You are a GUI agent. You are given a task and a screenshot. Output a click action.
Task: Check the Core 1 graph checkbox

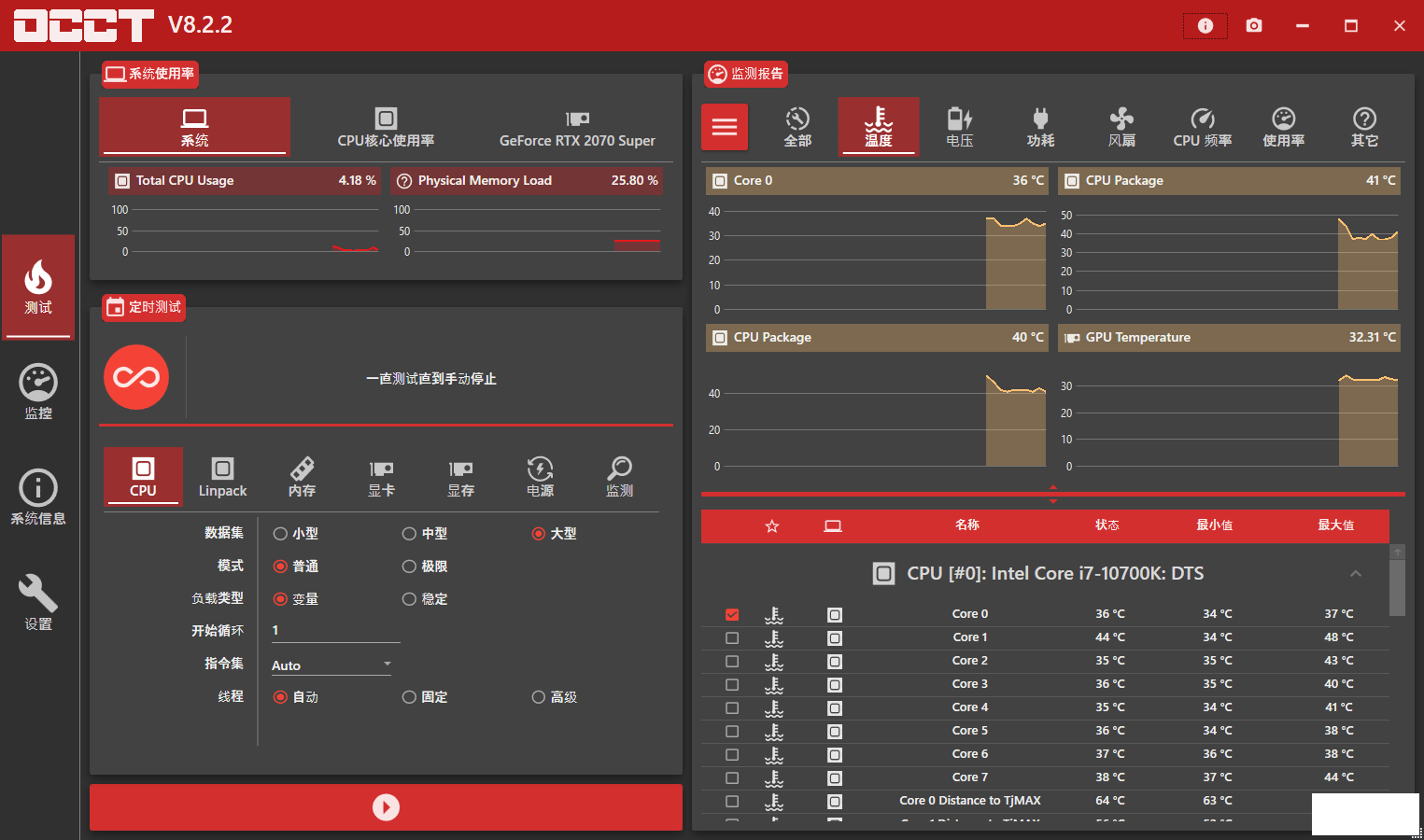coord(732,637)
